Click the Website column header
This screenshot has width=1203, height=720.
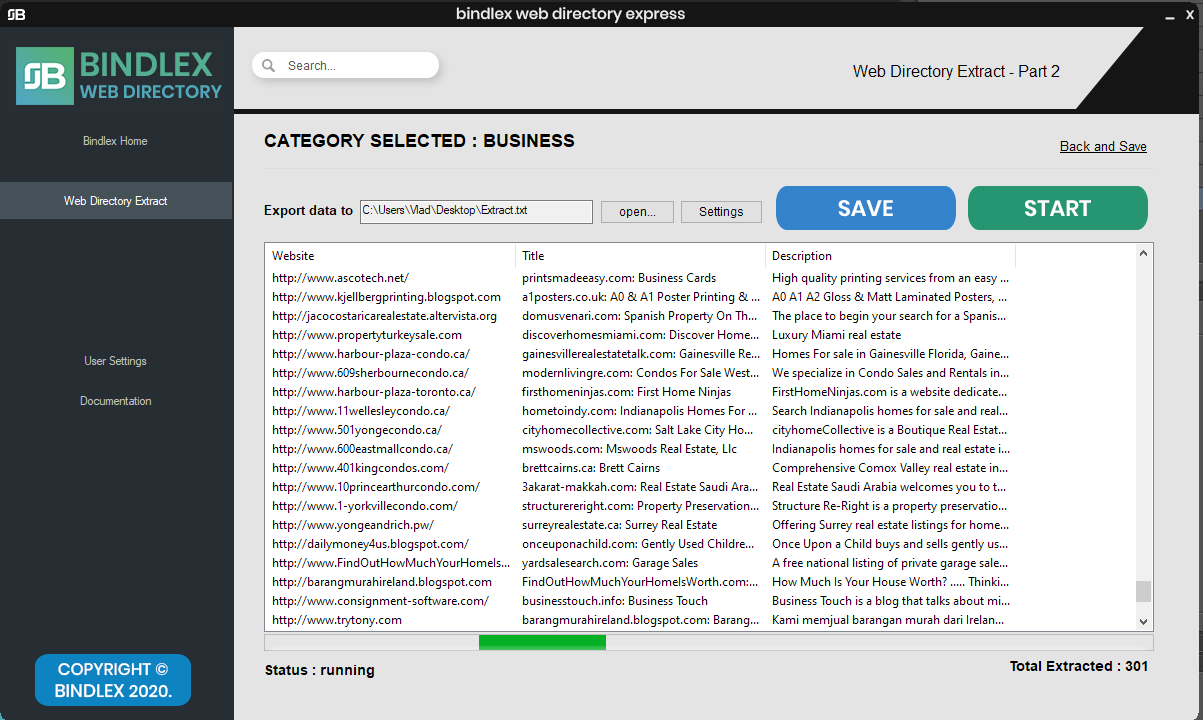(293, 255)
